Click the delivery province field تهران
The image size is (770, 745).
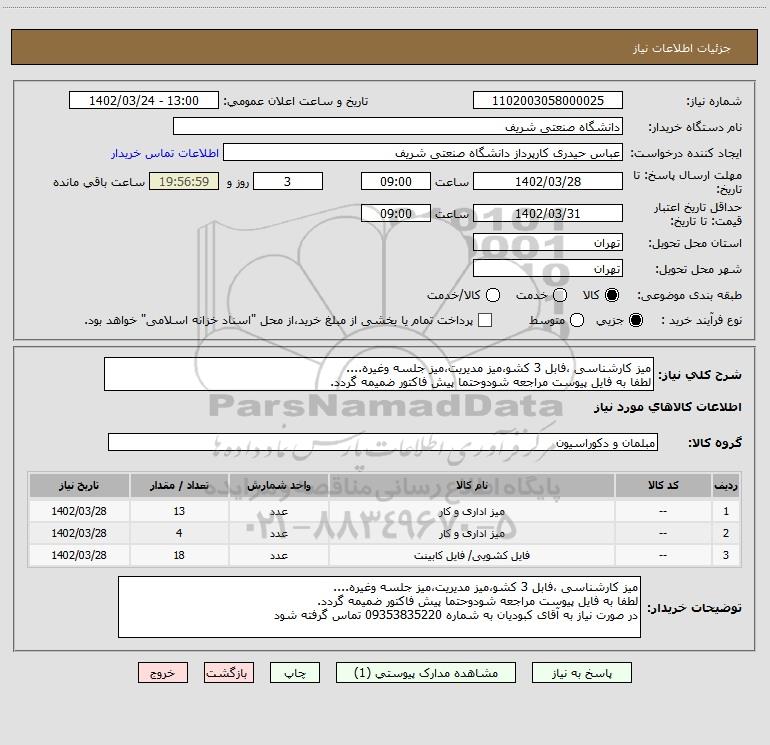point(548,243)
